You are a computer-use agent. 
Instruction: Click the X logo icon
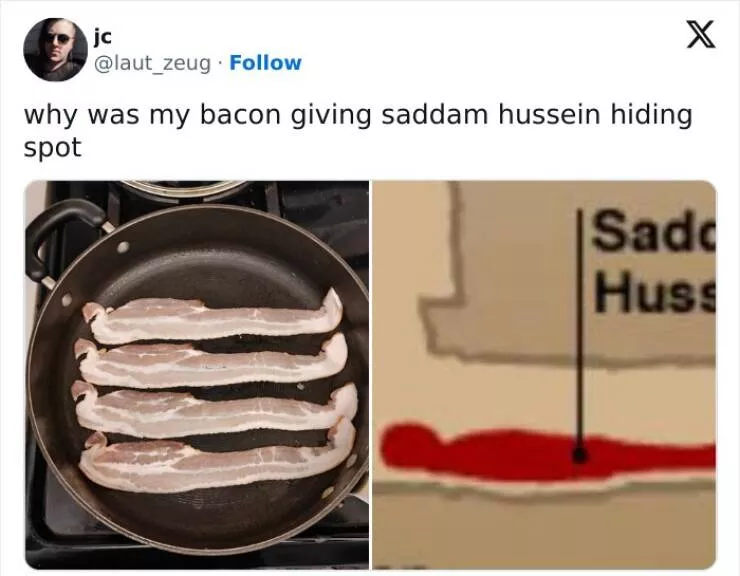tap(701, 34)
